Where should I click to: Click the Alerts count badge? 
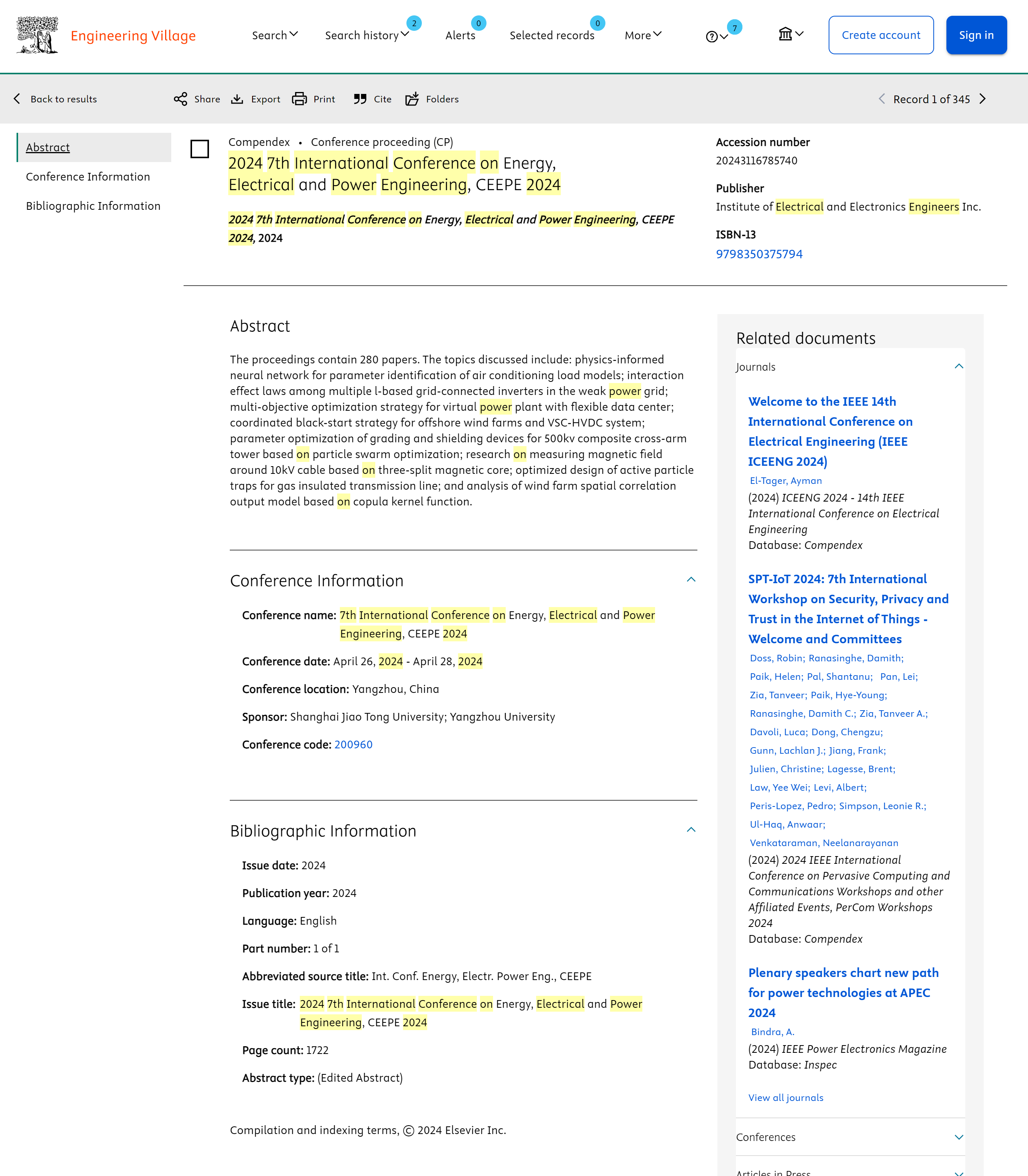point(478,23)
